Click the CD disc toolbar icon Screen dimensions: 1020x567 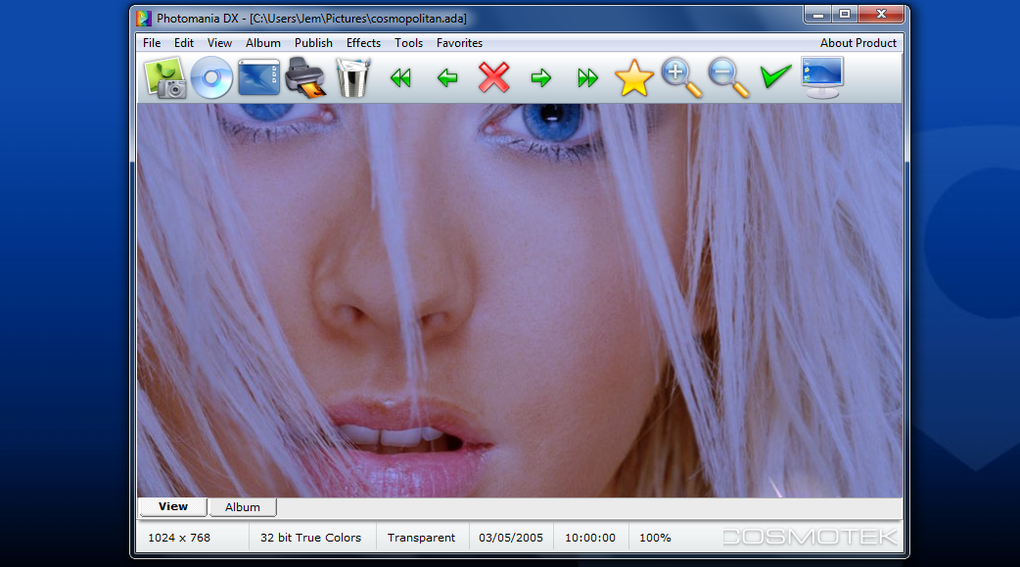coord(211,78)
